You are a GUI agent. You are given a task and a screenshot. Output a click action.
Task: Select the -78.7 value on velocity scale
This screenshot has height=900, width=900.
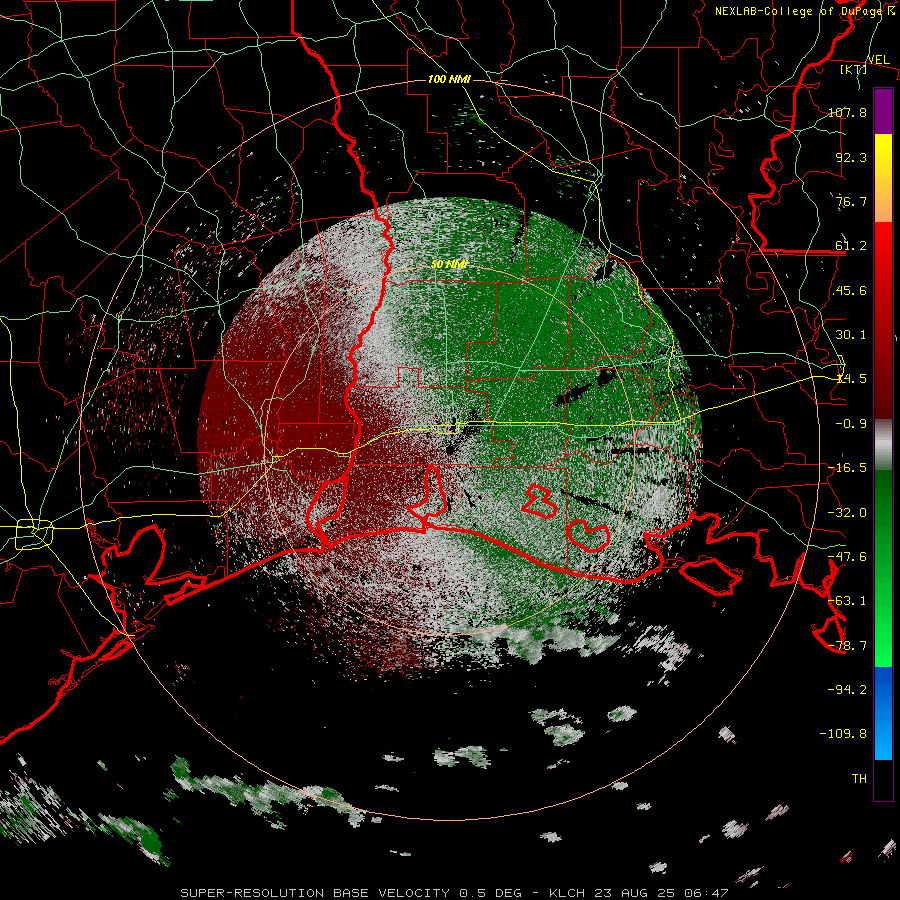click(x=847, y=646)
